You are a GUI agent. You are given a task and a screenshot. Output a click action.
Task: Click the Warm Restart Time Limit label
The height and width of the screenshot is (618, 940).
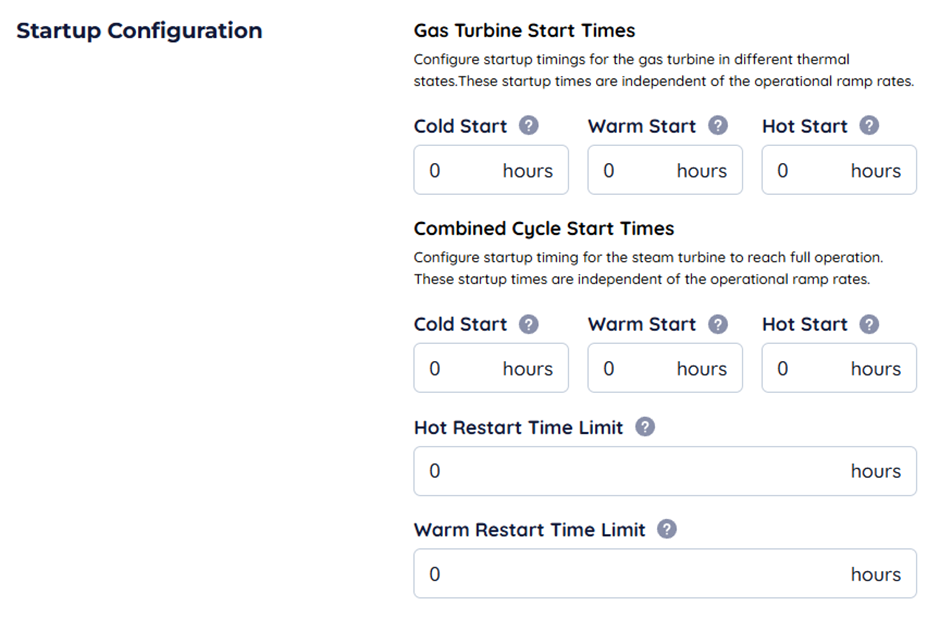tap(529, 530)
